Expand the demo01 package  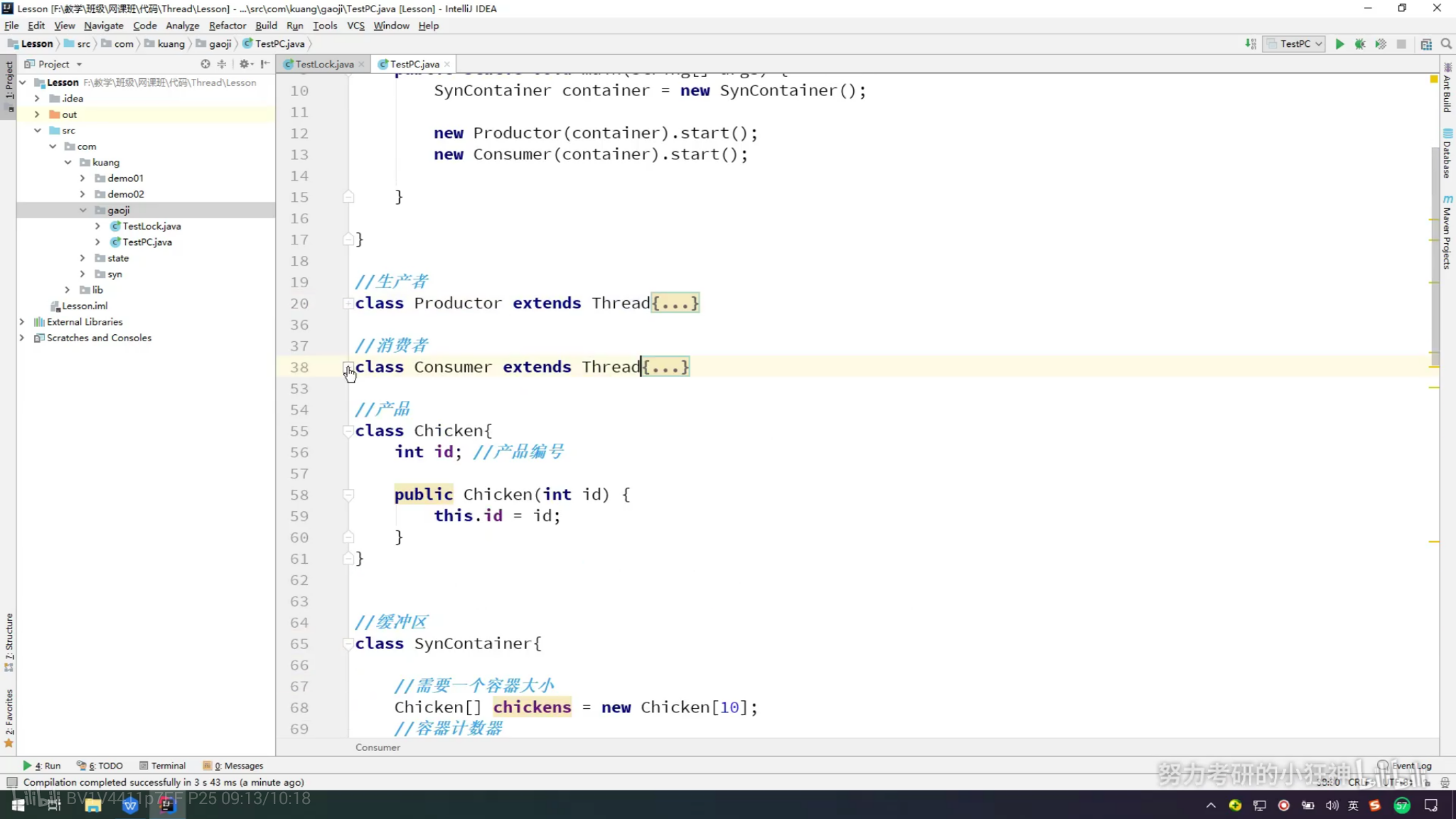click(82, 178)
